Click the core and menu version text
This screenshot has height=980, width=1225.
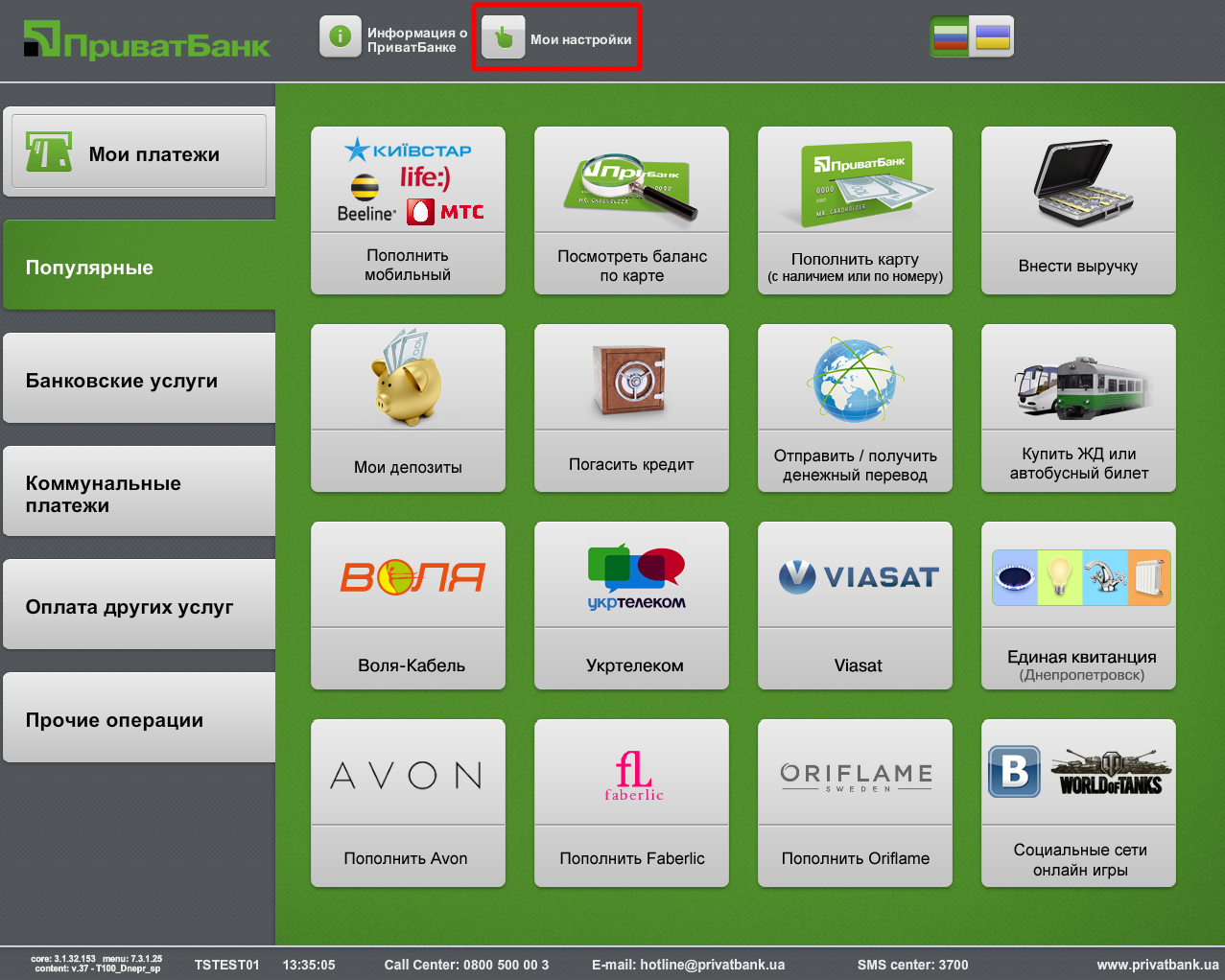pos(97,964)
